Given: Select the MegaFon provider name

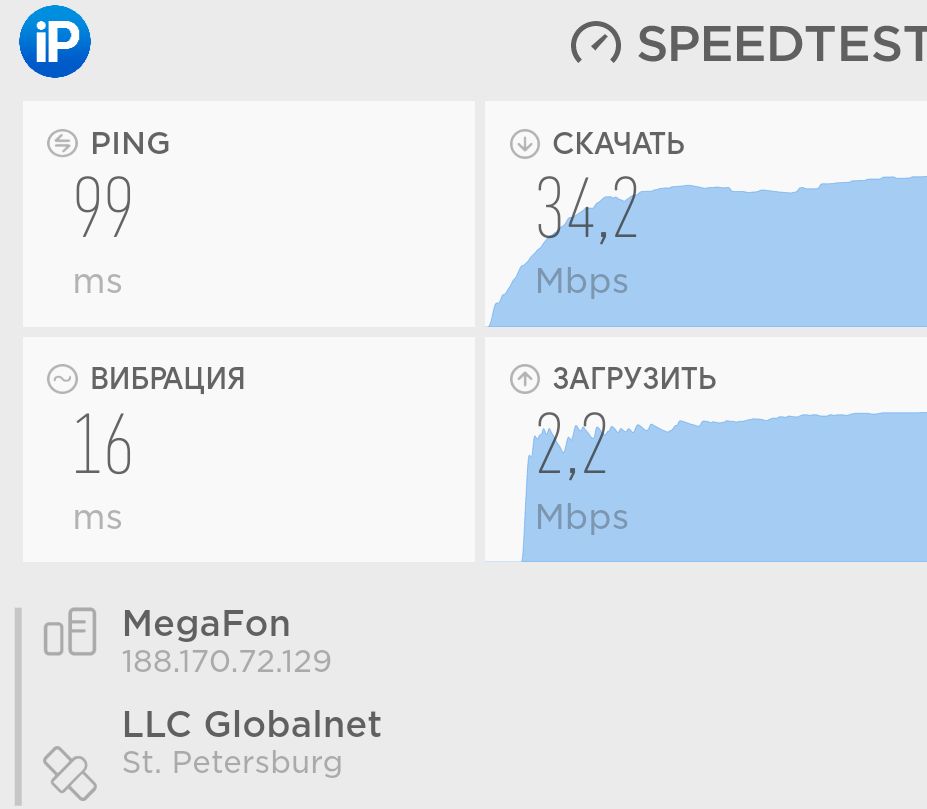Looking at the screenshot, I should (x=206, y=624).
